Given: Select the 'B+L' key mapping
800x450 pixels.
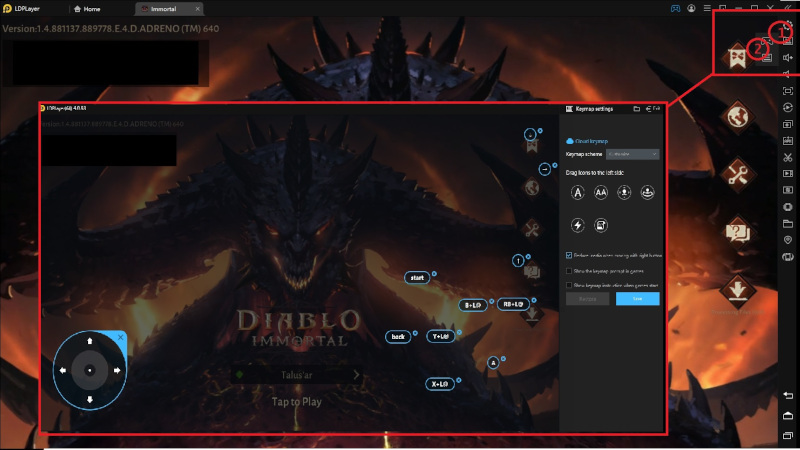Looking at the screenshot, I should (x=473, y=305).
